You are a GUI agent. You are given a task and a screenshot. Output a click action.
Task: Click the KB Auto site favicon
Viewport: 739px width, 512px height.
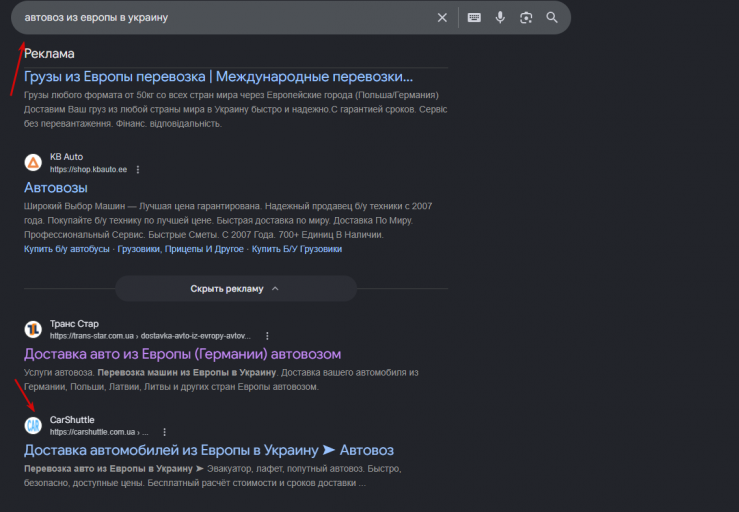pos(33,163)
